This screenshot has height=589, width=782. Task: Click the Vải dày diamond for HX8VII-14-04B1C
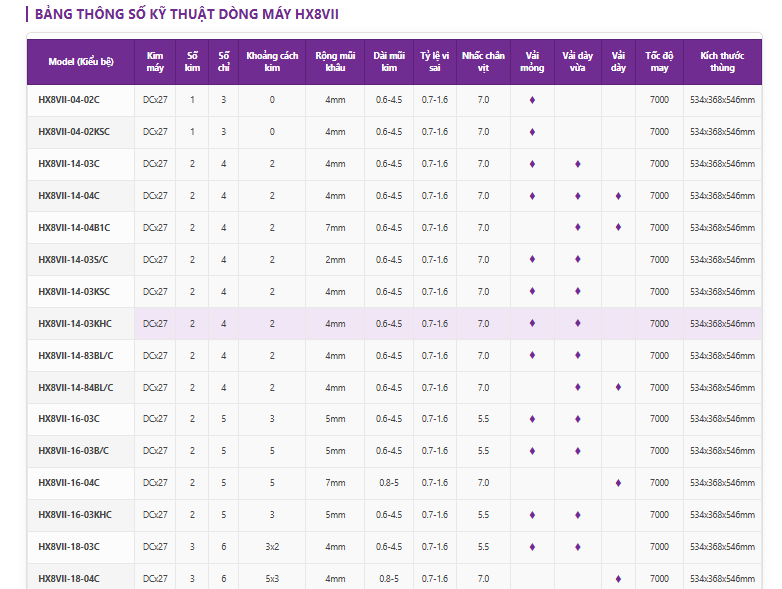618,227
